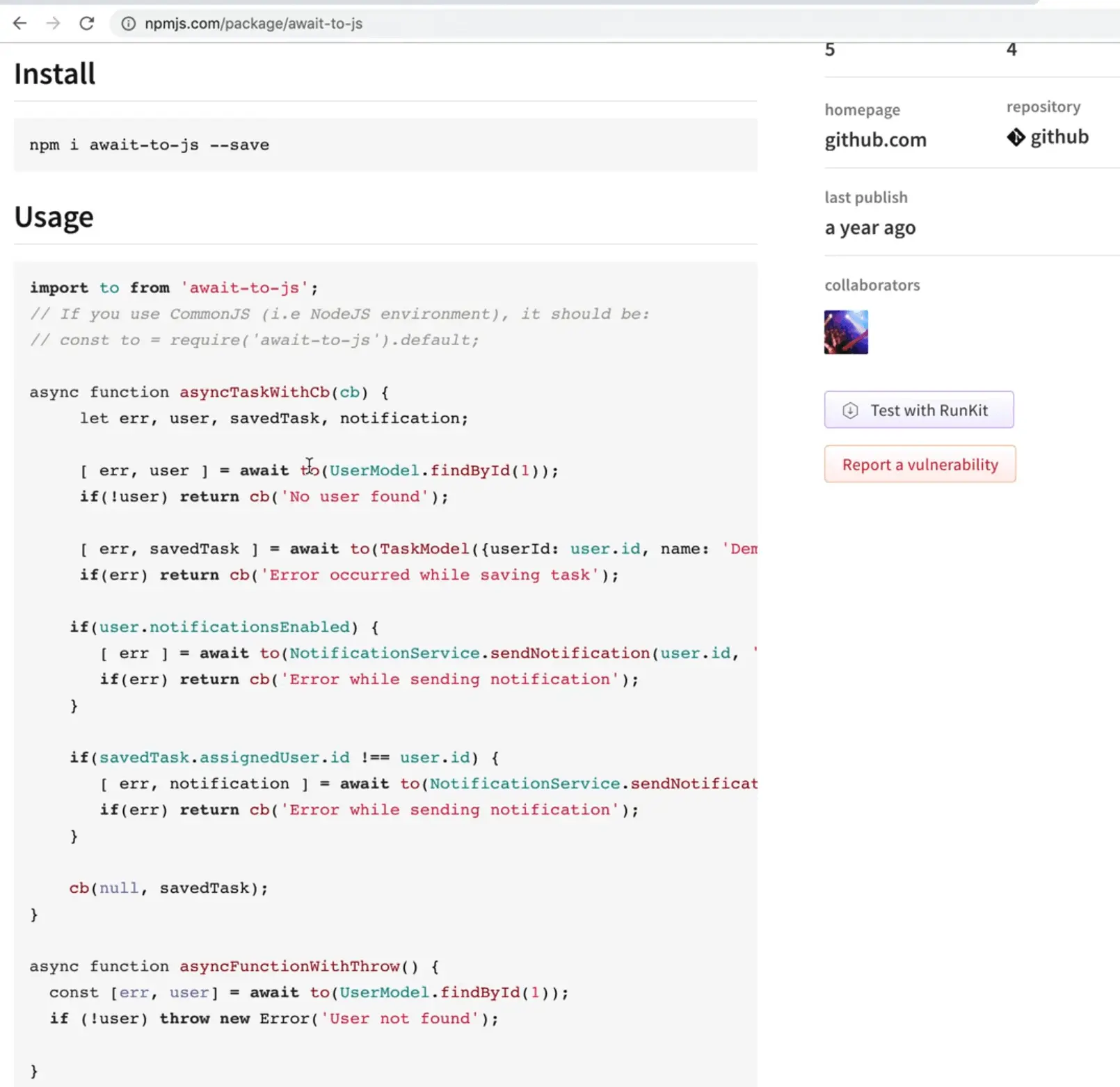The image size is (1120, 1087).
Task: Click the asyncTaskWithCb function name in code
Action: click(x=254, y=392)
